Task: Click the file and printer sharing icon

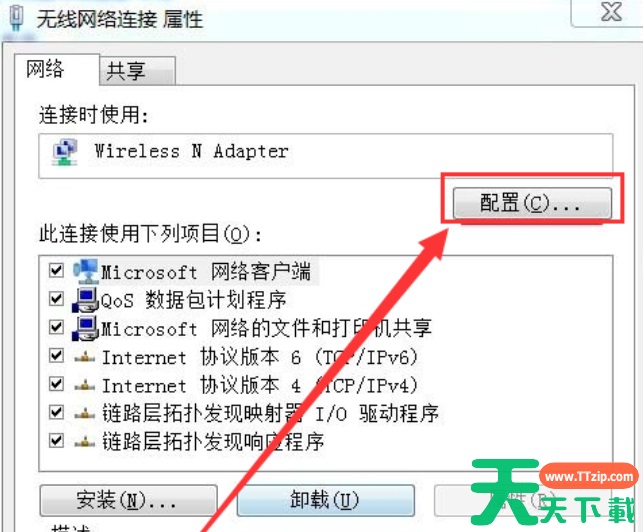Action: click(86, 328)
